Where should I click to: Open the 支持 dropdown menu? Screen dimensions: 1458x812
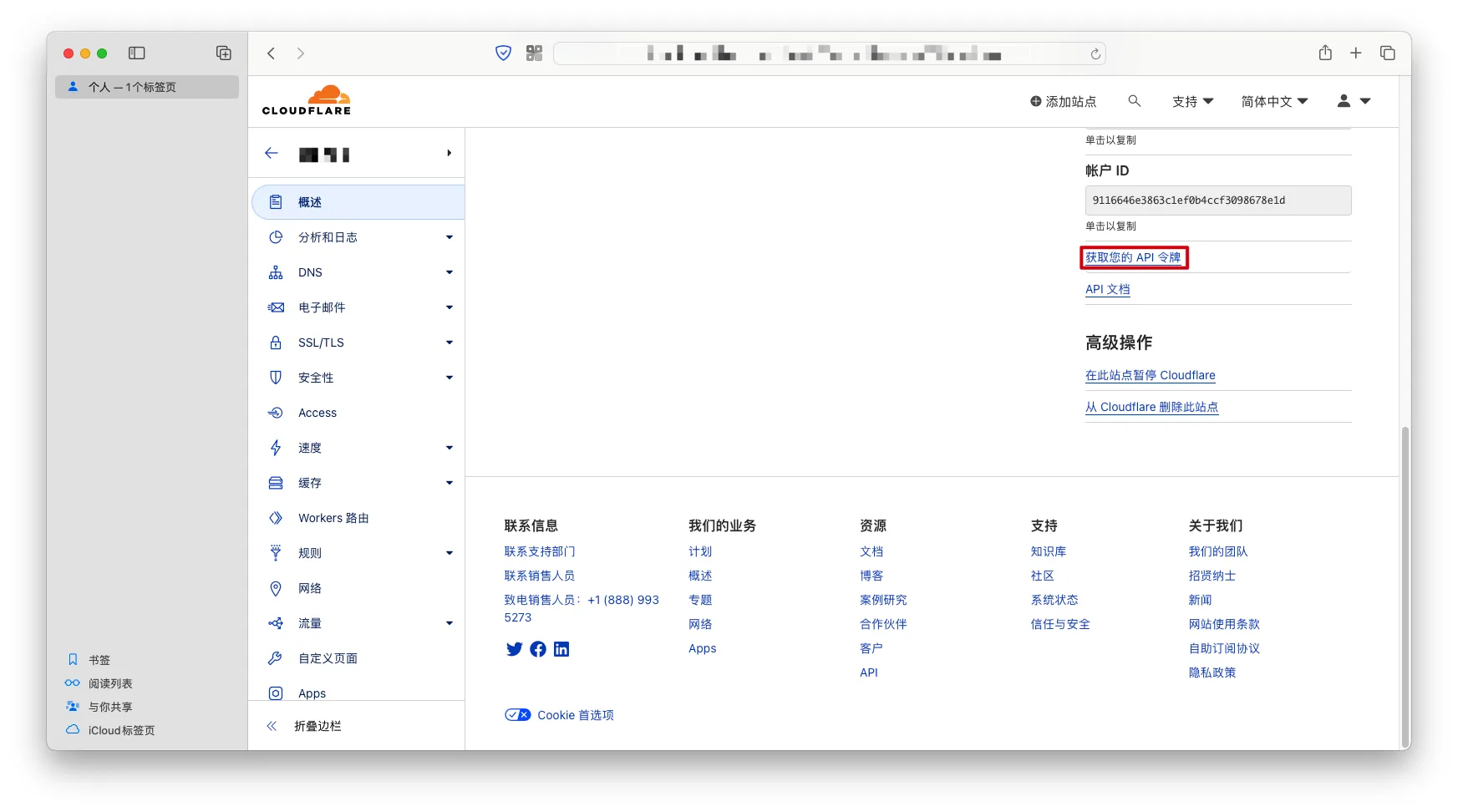(1192, 101)
